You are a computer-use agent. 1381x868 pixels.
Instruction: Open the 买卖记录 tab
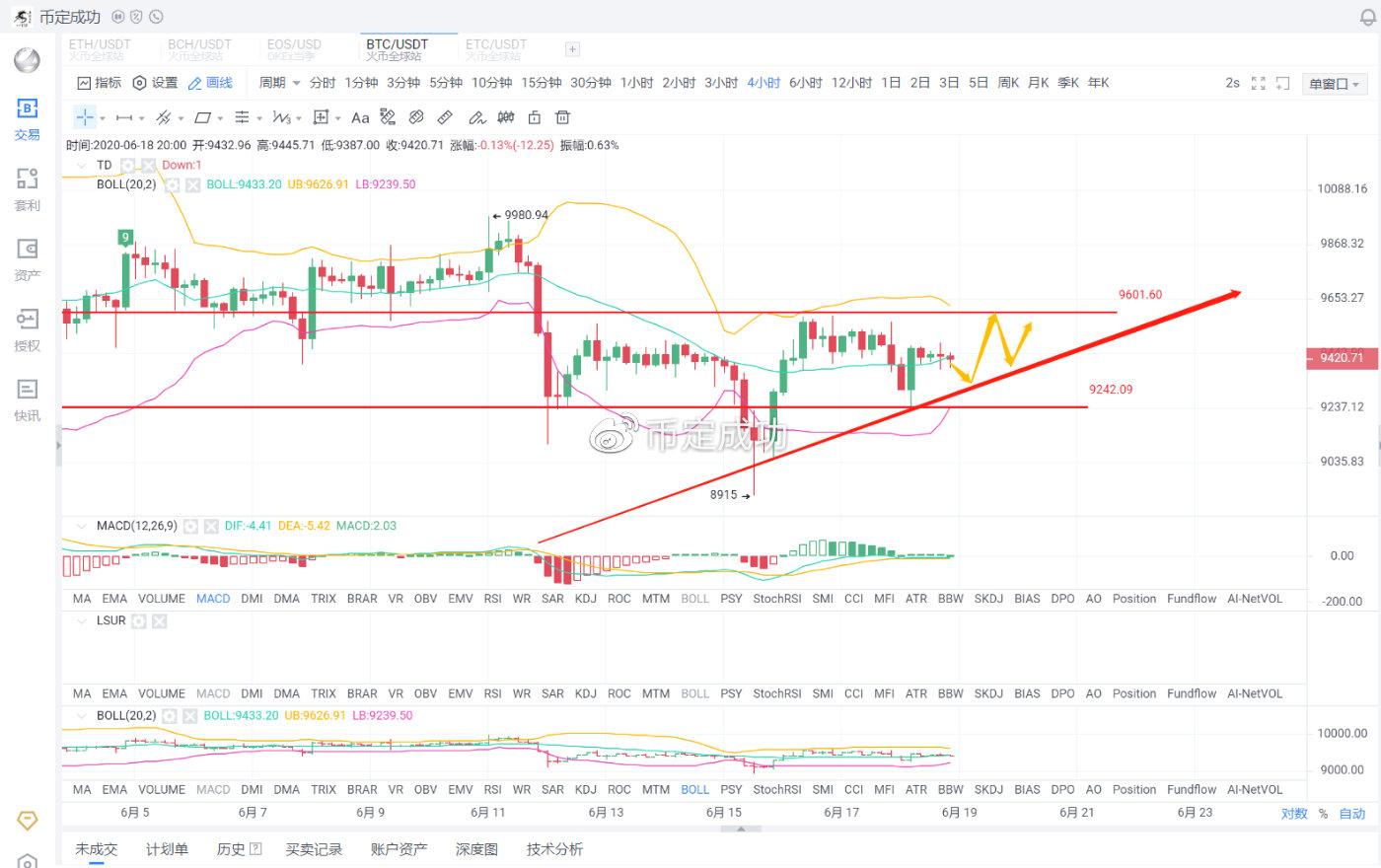(x=314, y=849)
